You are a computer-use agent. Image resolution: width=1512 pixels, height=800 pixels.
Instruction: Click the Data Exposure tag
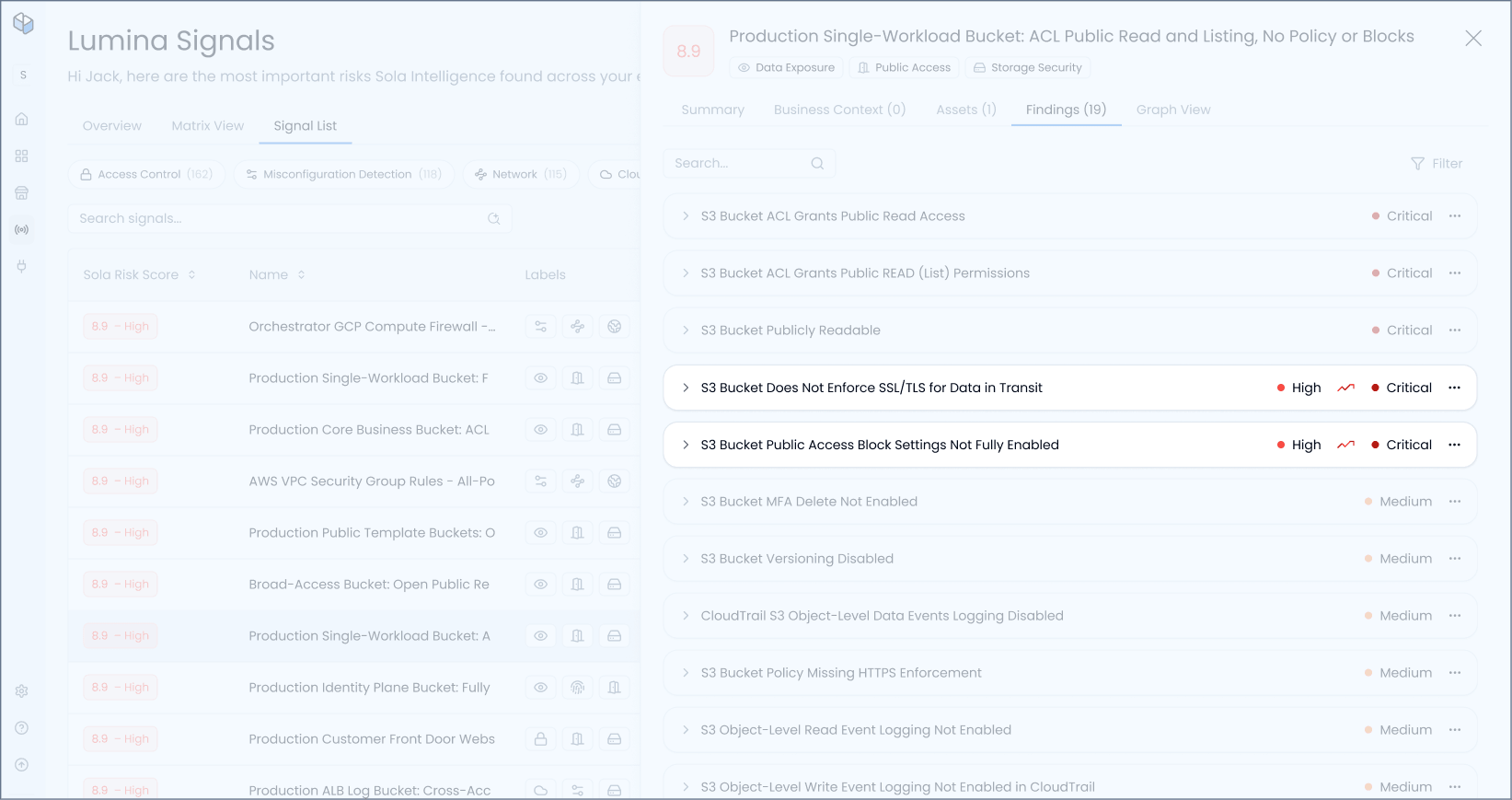[787, 67]
